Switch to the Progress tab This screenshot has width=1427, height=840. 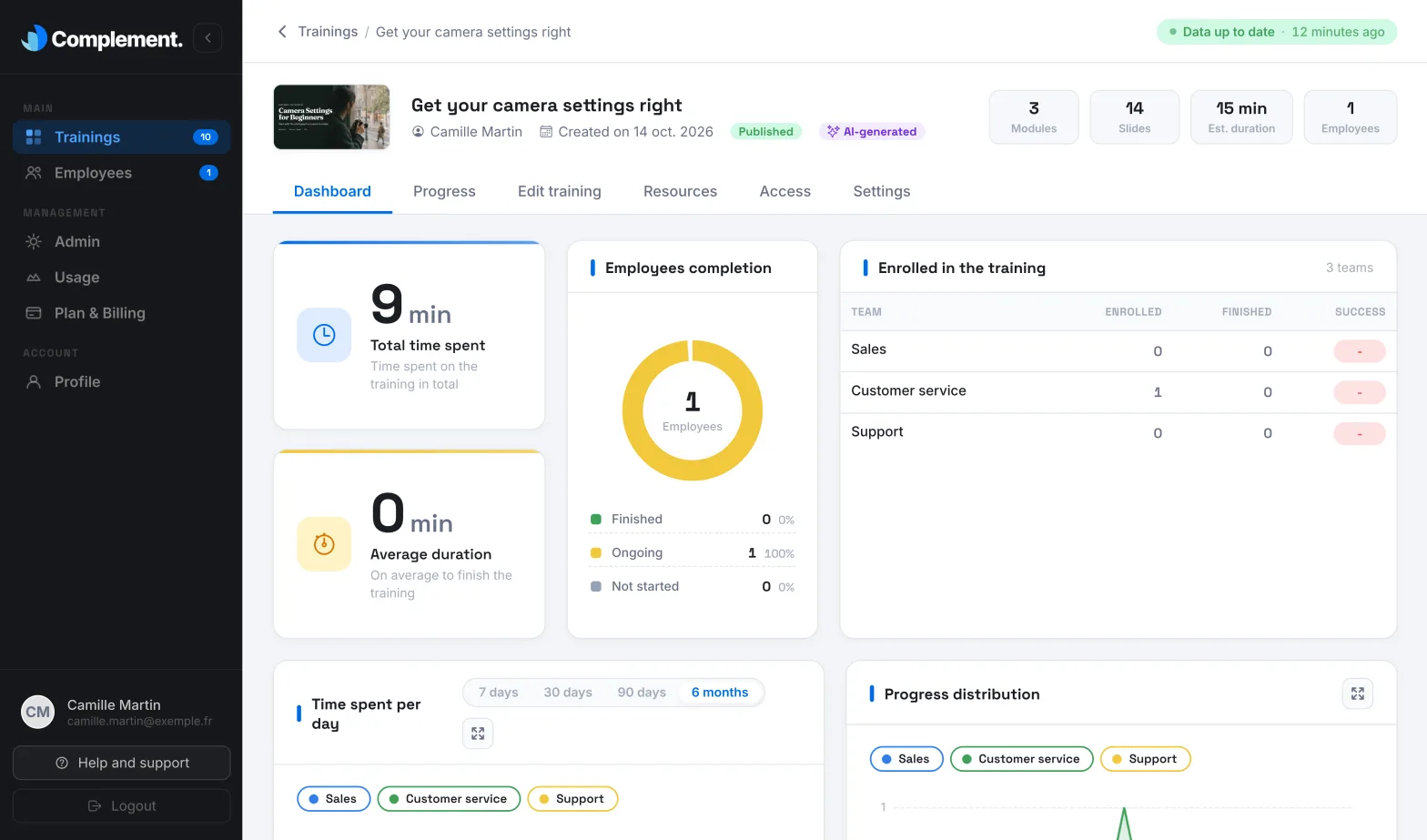(x=444, y=191)
